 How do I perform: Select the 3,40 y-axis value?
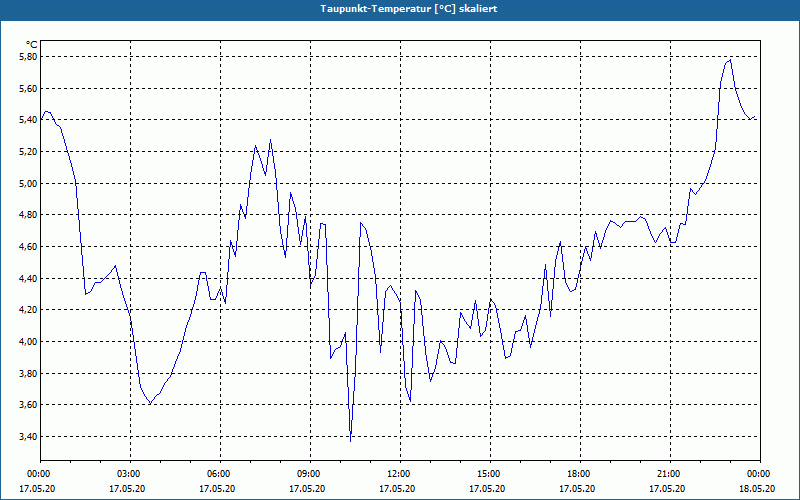(x=28, y=436)
